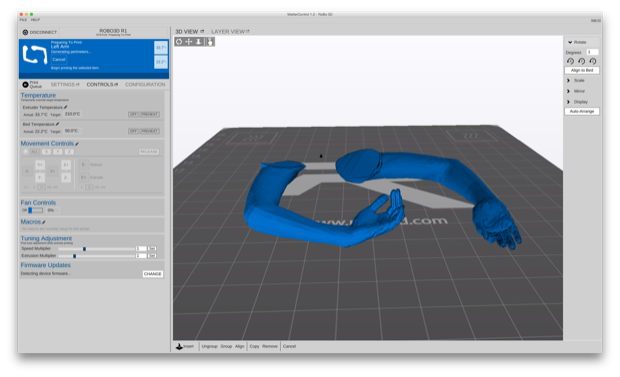Image resolution: width=620 pixels, height=377 pixels.
Task: Open the HELP menu
Action: (35, 19)
